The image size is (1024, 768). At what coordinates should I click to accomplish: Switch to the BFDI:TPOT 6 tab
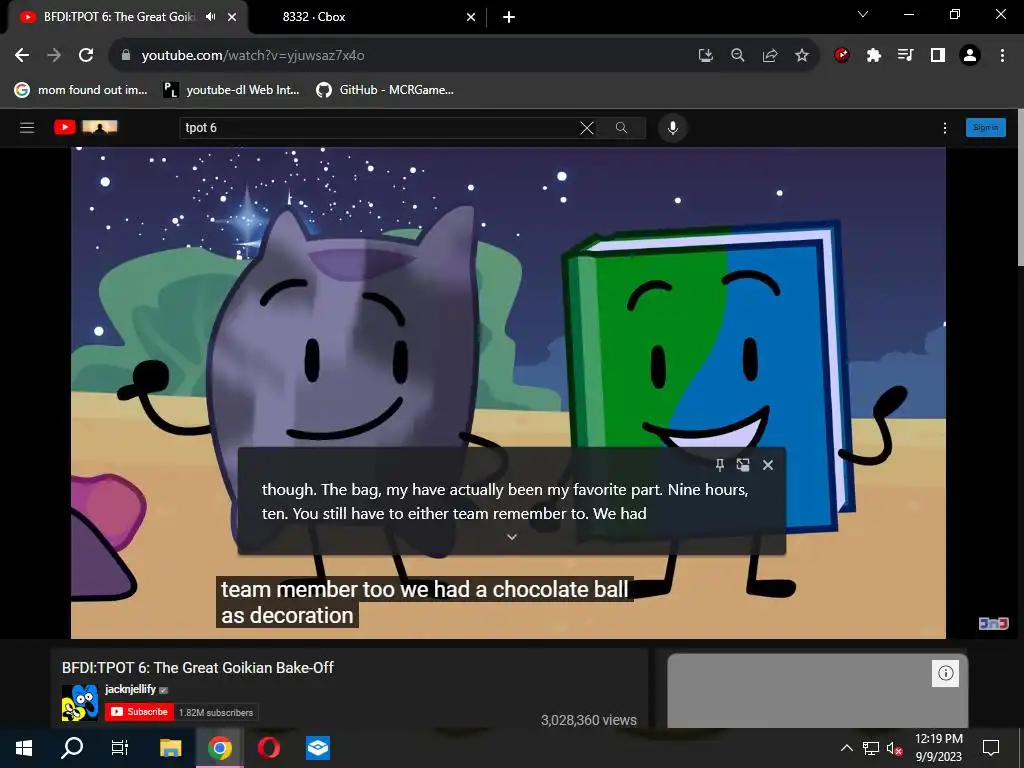(x=119, y=17)
